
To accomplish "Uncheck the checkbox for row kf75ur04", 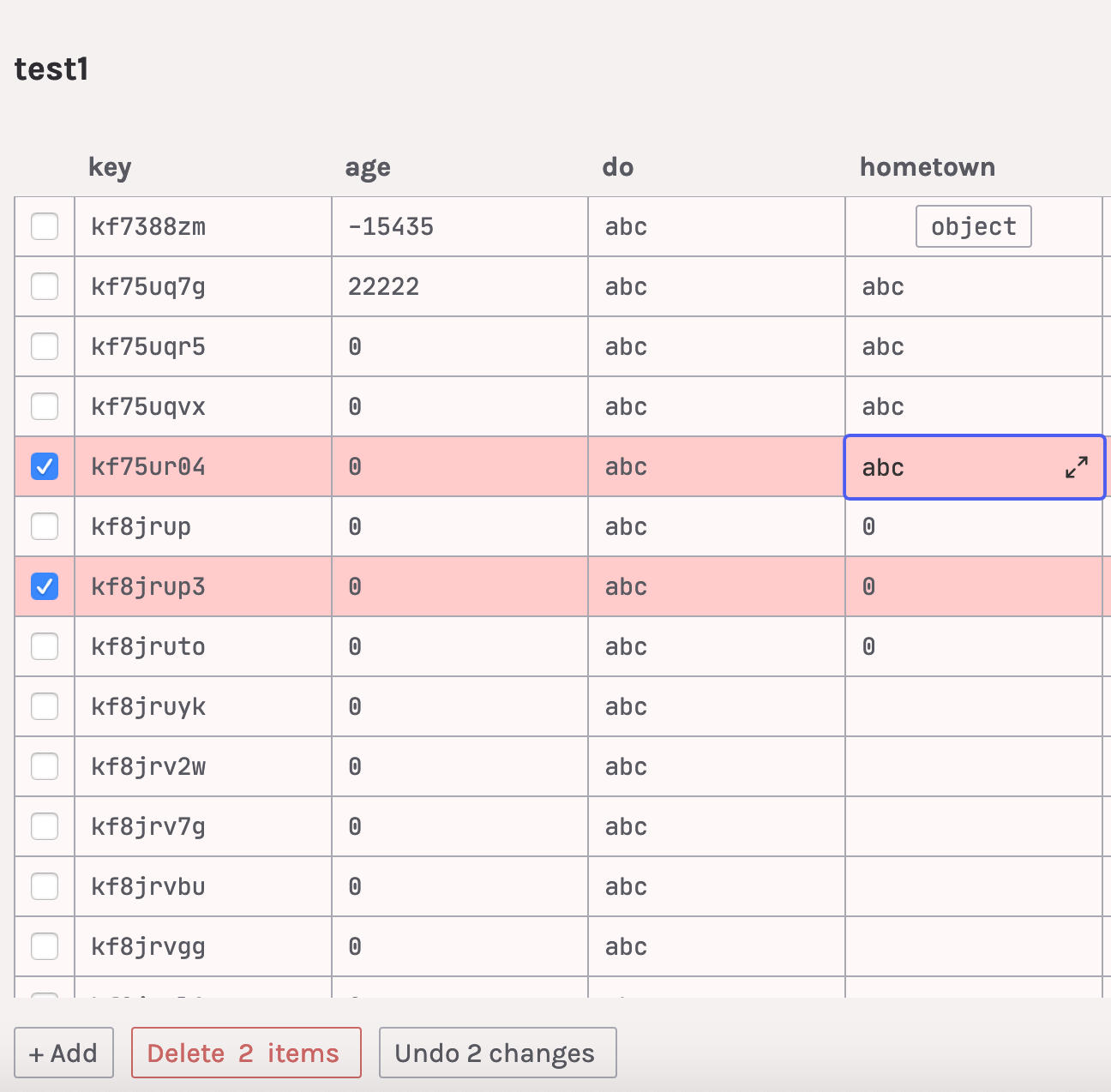I will [x=45, y=466].
